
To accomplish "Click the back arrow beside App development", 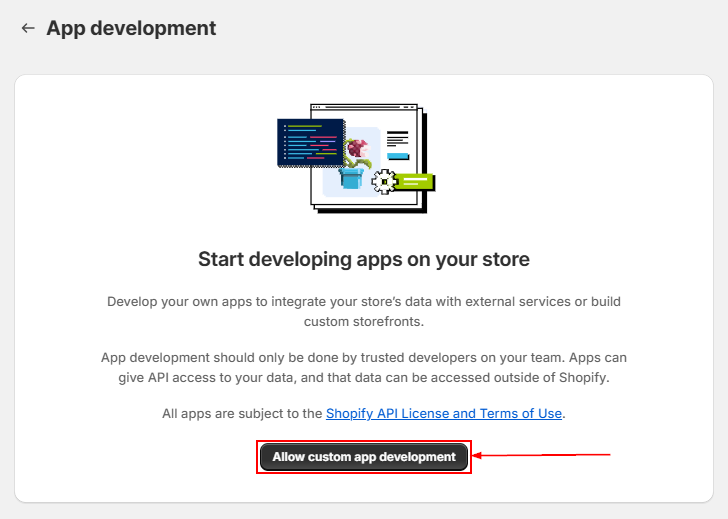I will pyautogui.click(x=27, y=28).
